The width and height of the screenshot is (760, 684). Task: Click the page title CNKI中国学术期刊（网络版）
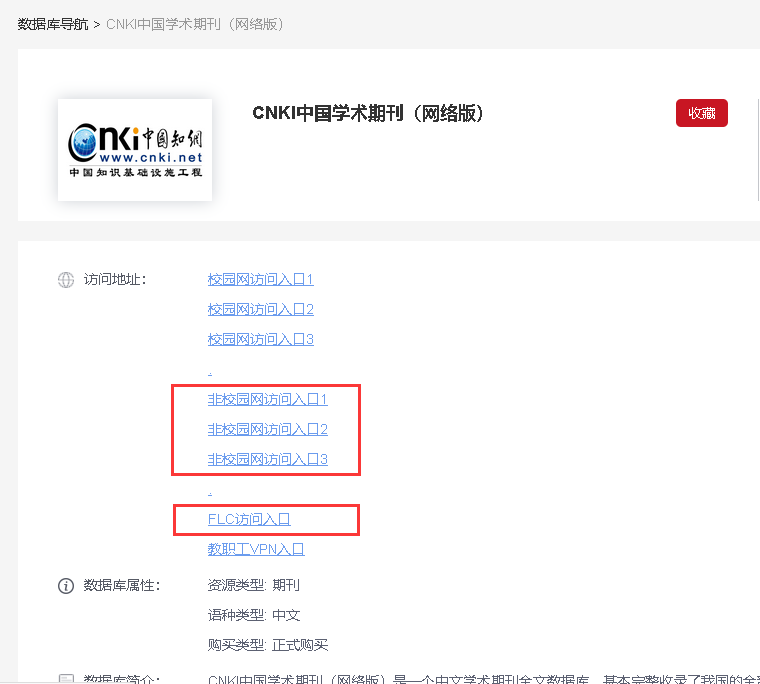(x=368, y=113)
